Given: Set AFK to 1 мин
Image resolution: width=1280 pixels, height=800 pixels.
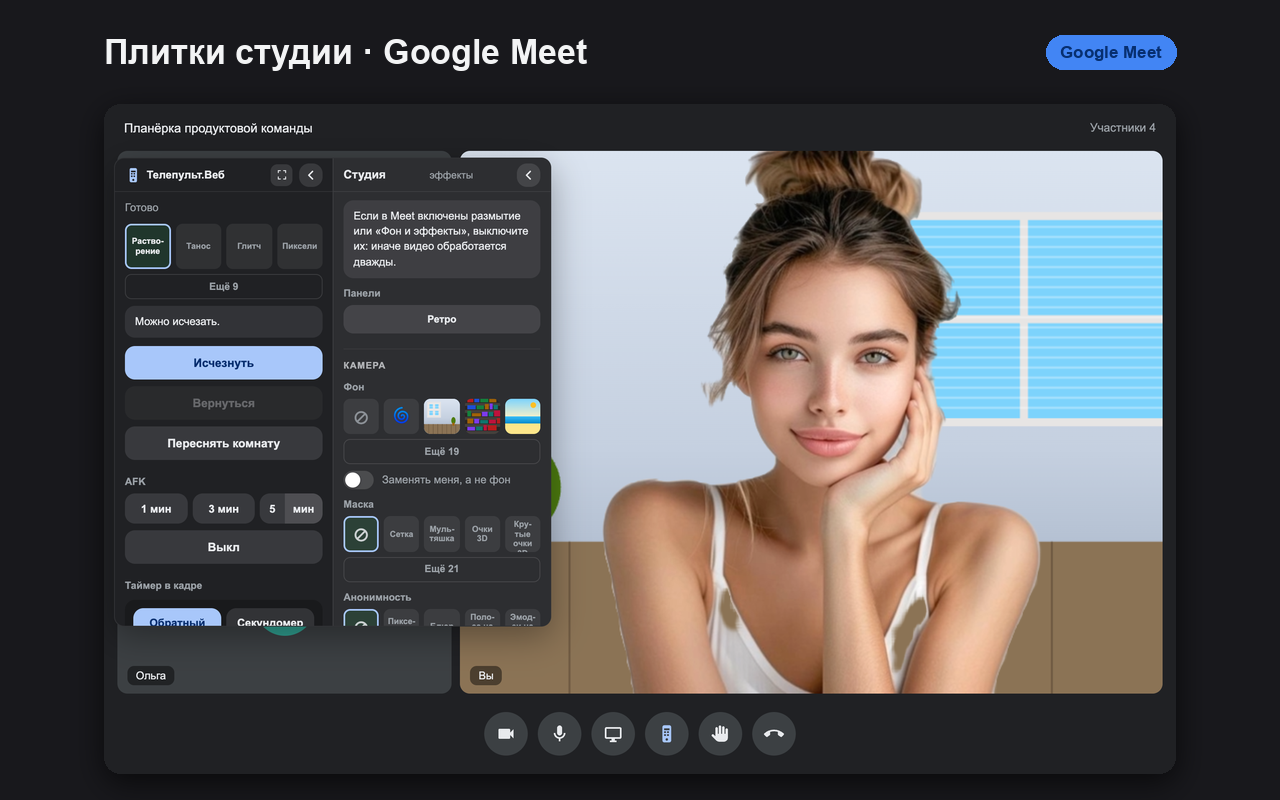Looking at the screenshot, I should (x=156, y=509).
